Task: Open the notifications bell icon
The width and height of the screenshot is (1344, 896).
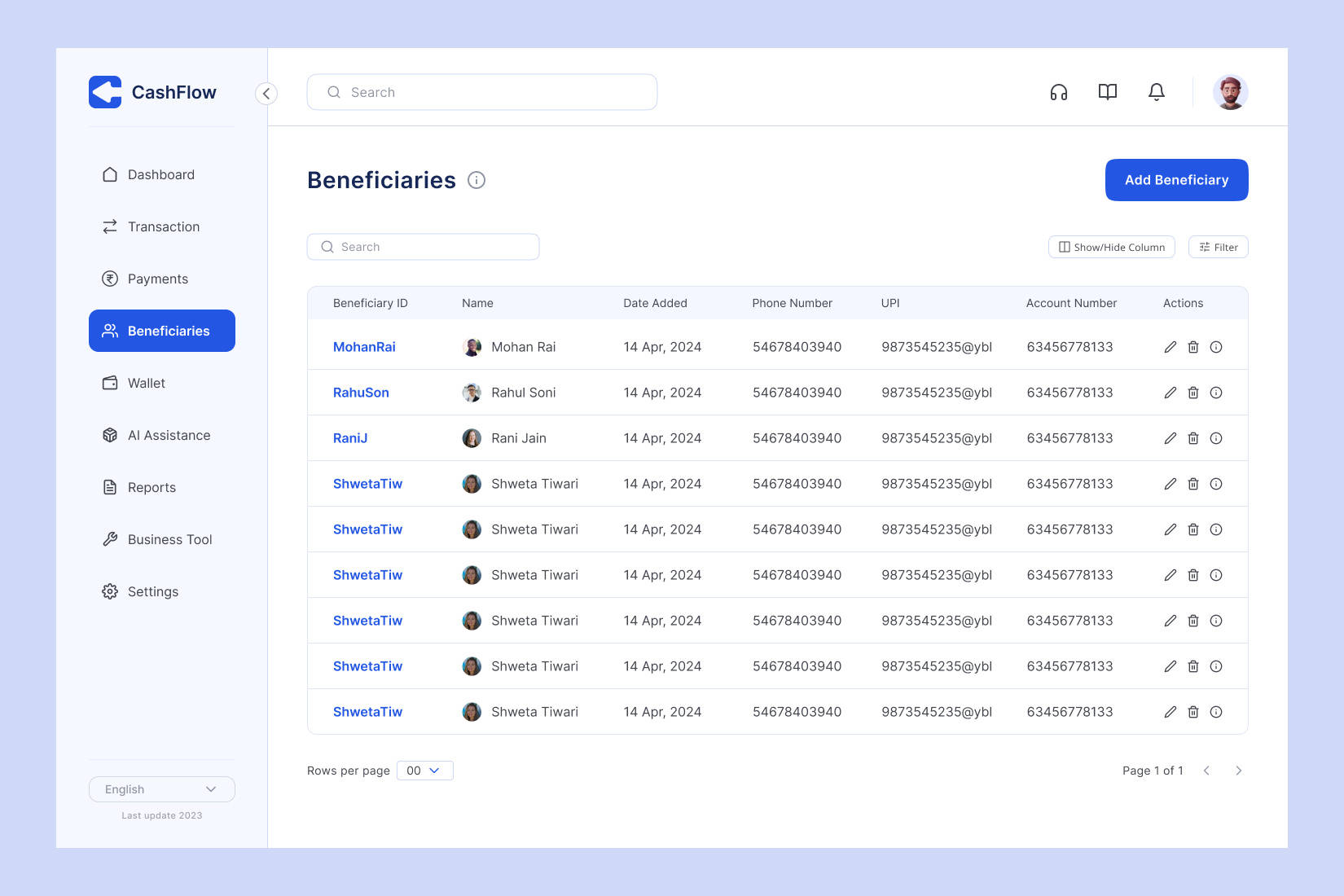Action: click(x=1157, y=92)
